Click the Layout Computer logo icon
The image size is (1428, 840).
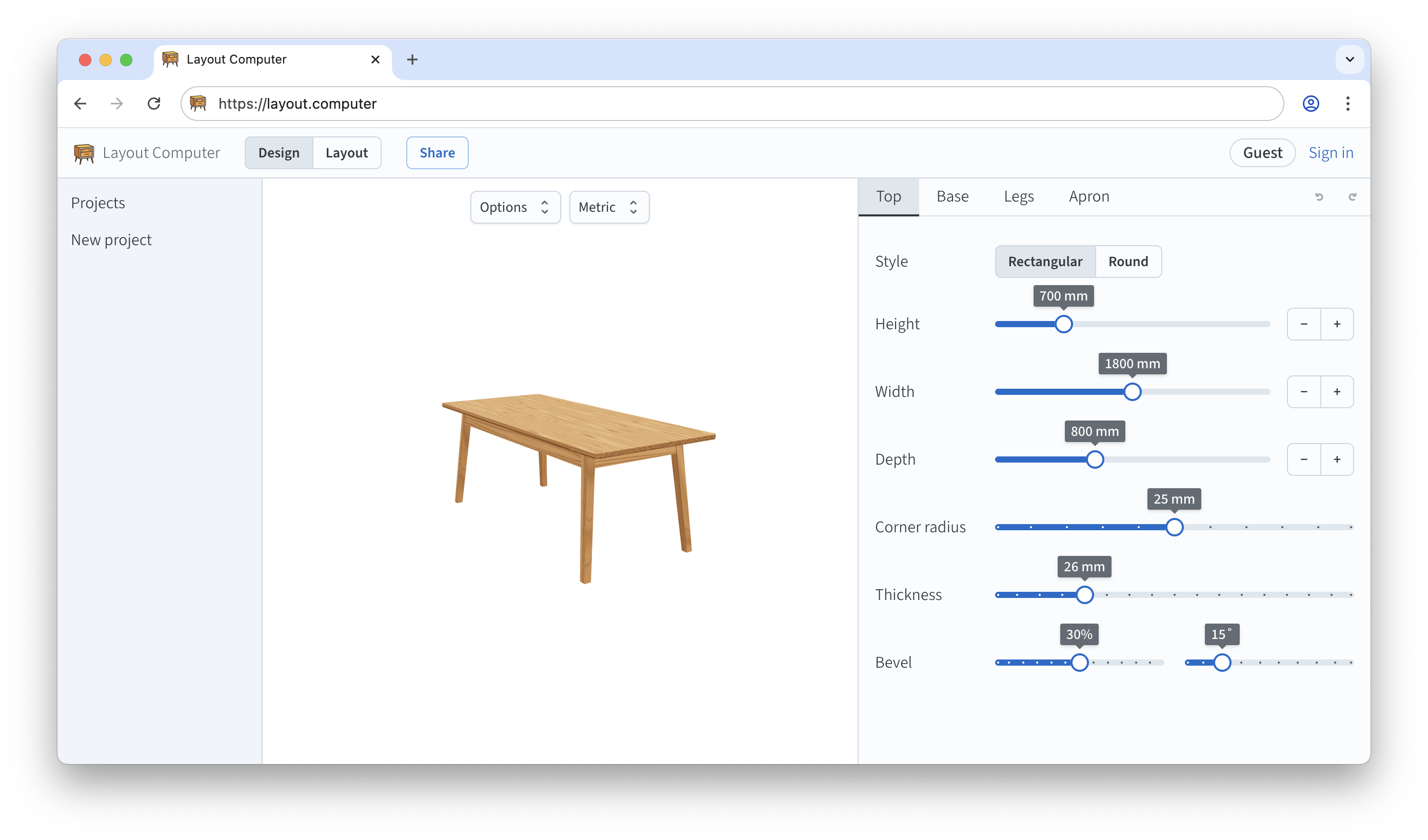point(84,153)
